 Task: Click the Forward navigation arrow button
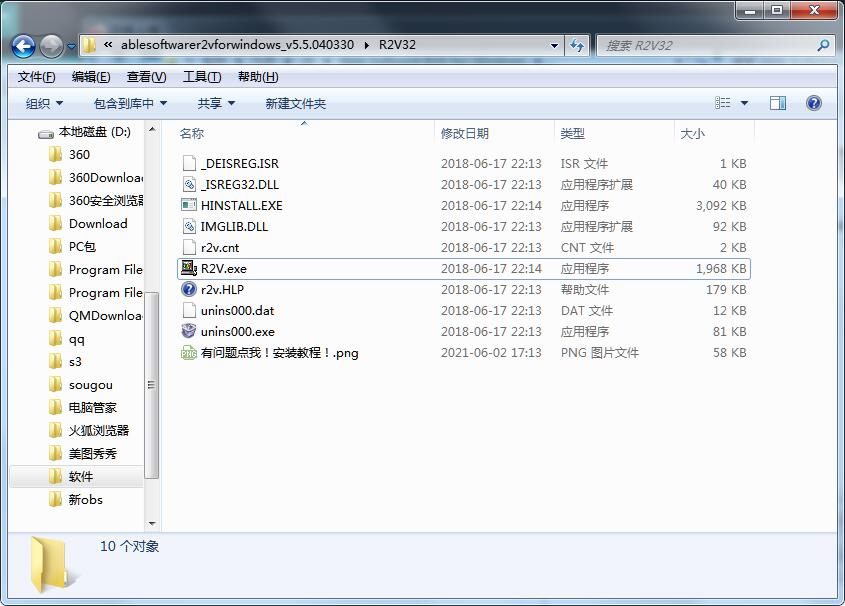pyautogui.click(x=52, y=46)
